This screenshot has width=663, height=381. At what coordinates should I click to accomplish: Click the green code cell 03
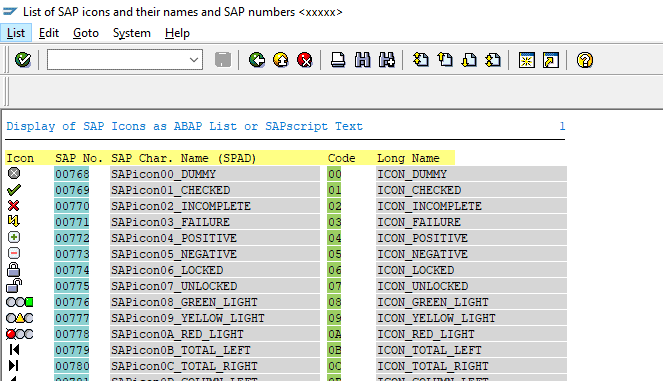[334, 222]
